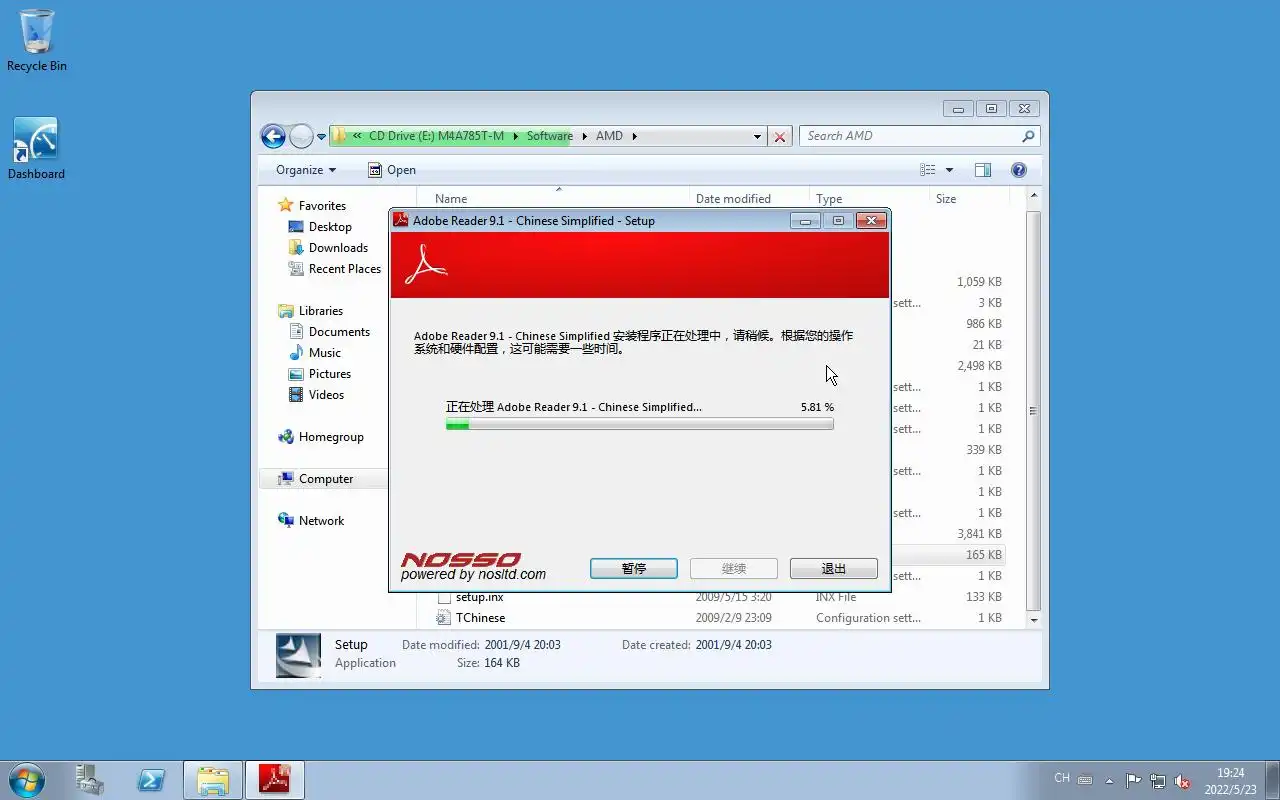Image resolution: width=1280 pixels, height=800 pixels.
Task: Click File Explorer taskbar icon
Action: [213, 780]
